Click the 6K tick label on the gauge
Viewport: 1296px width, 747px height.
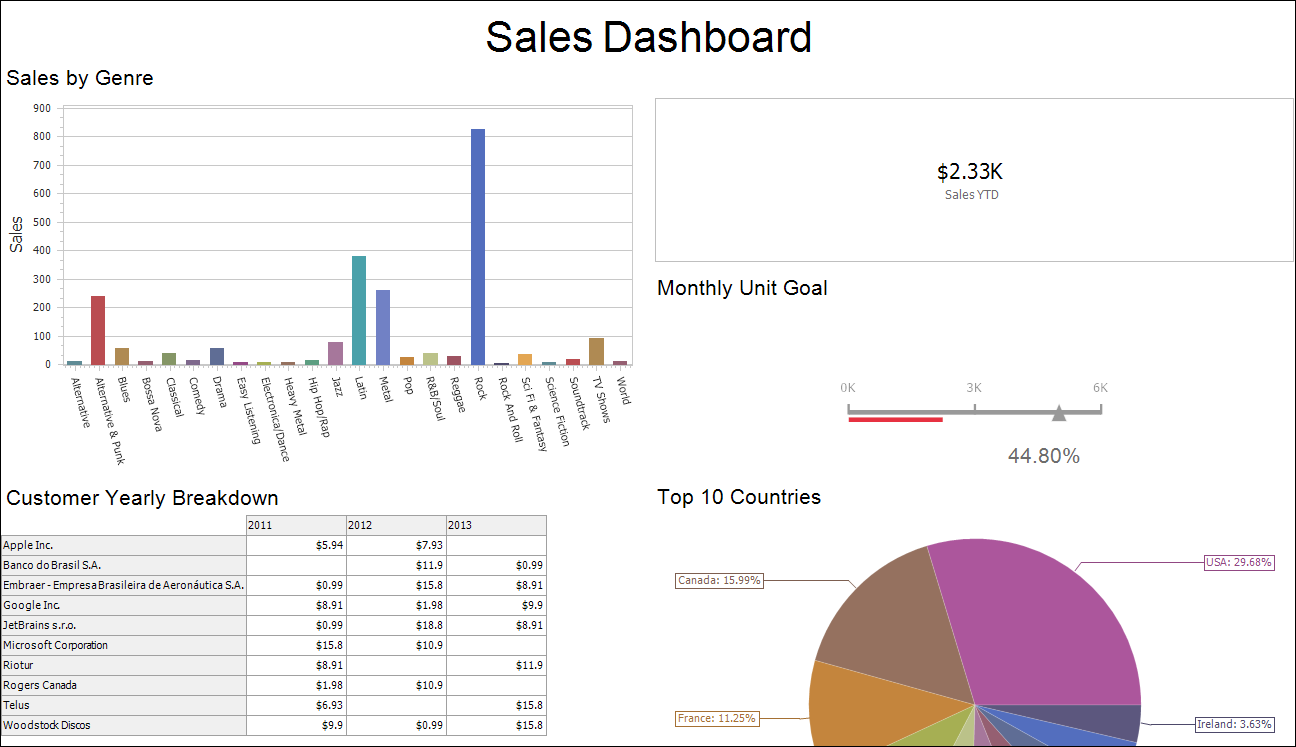click(x=1100, y=388)
